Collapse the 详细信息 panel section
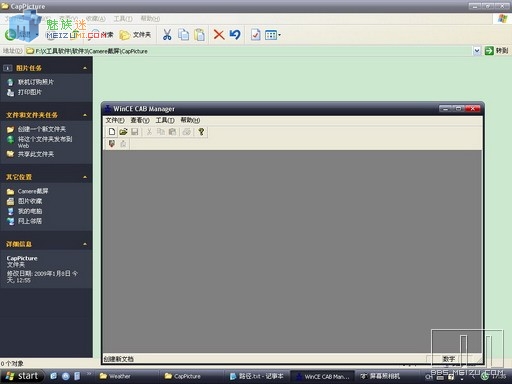 (x=85, y=244)
